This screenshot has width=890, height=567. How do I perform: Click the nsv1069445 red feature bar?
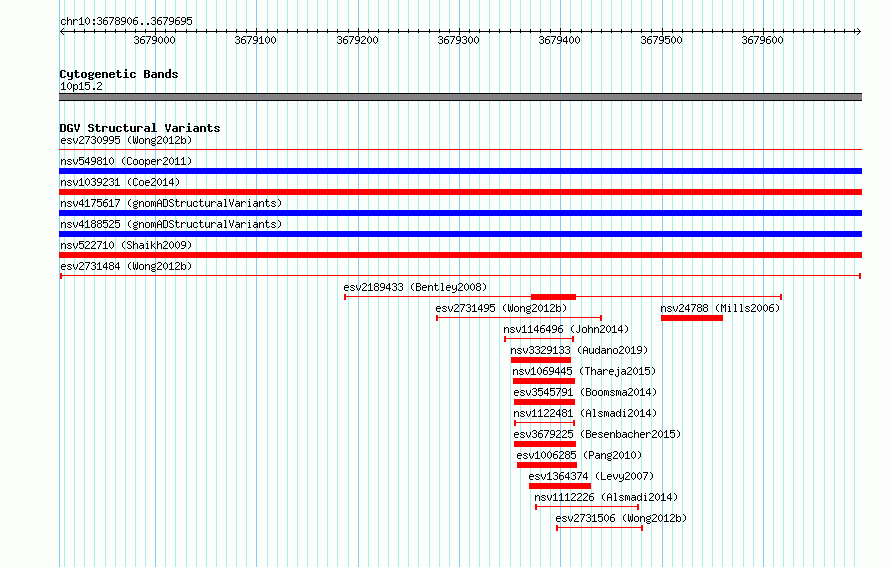pyautogui.click(x=544, y=381)
